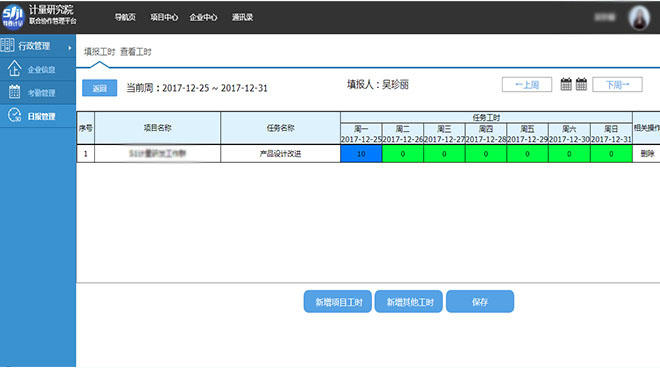Click the green 周二 2017-12-26 hours cell

(x=403, y=154)
